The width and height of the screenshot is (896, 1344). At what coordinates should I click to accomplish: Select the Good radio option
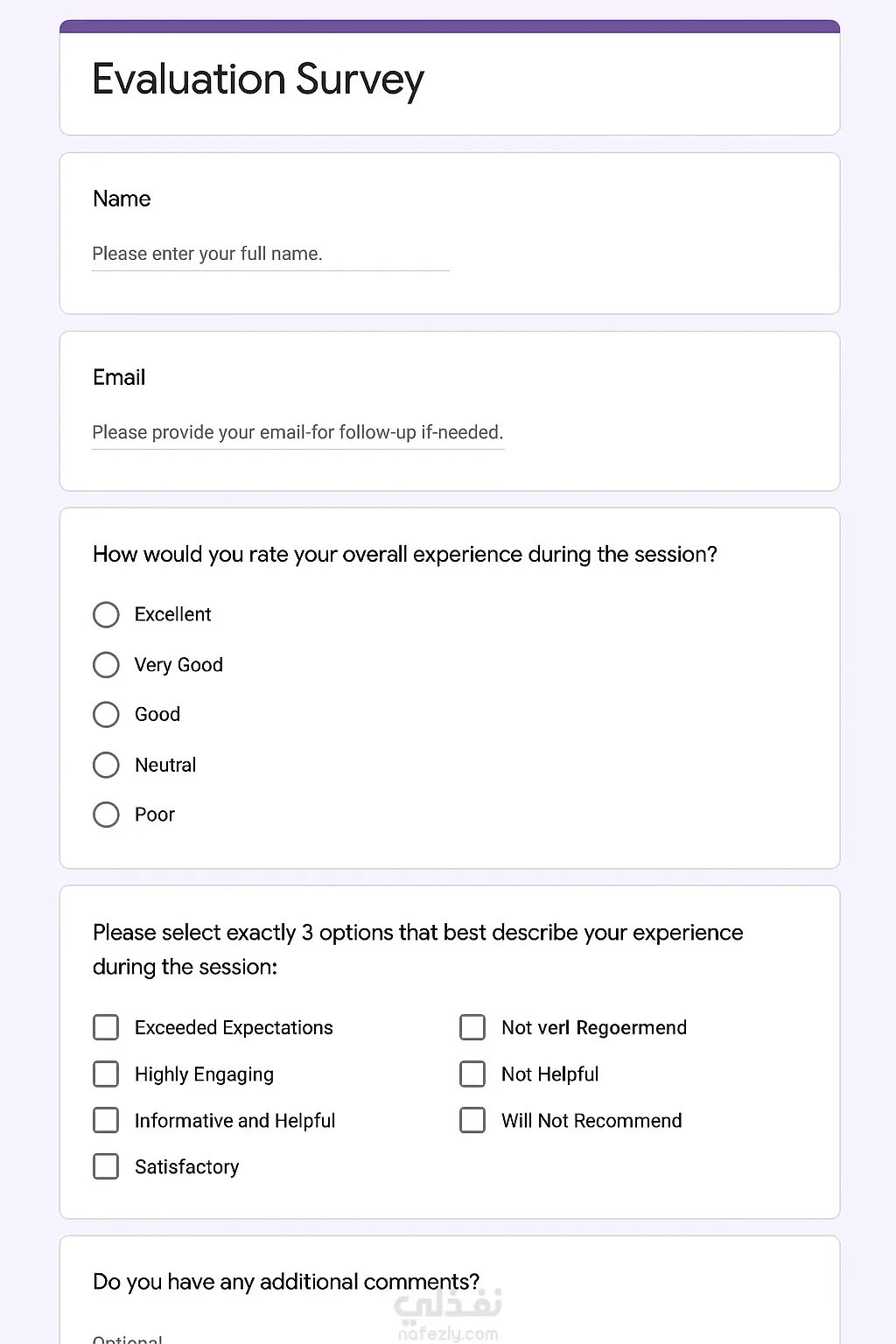click(106, 715)
